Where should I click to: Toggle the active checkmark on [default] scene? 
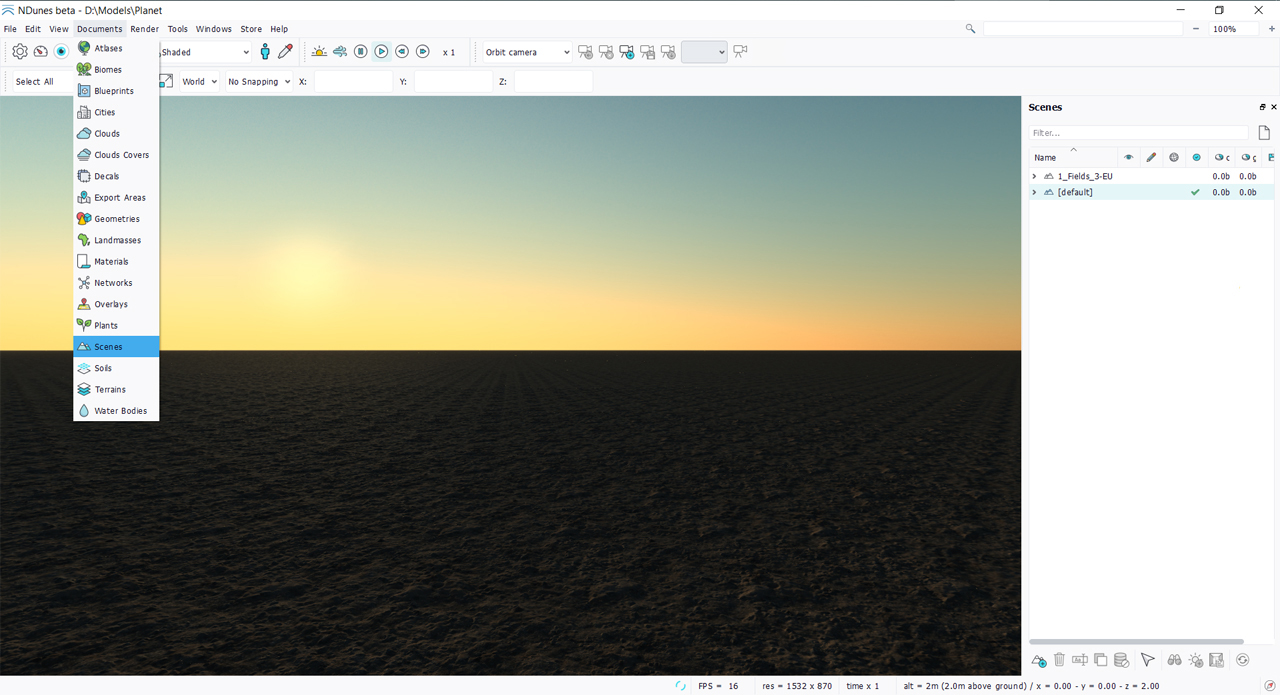[1194, 192]
